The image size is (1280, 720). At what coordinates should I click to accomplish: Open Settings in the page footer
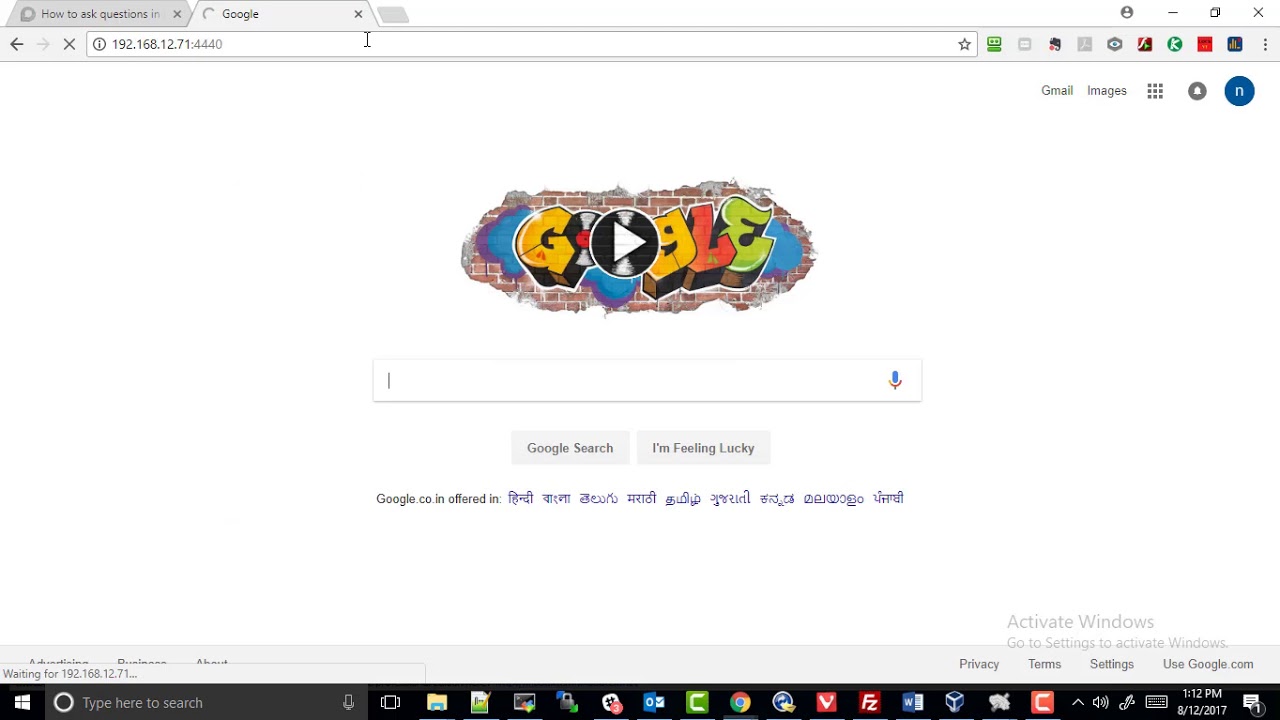(x=1112, y=664)
